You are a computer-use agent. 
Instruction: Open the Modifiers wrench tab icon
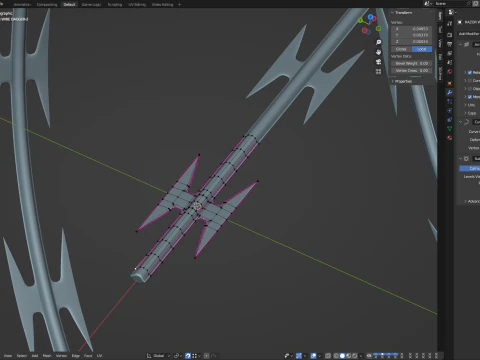[449, 92]
